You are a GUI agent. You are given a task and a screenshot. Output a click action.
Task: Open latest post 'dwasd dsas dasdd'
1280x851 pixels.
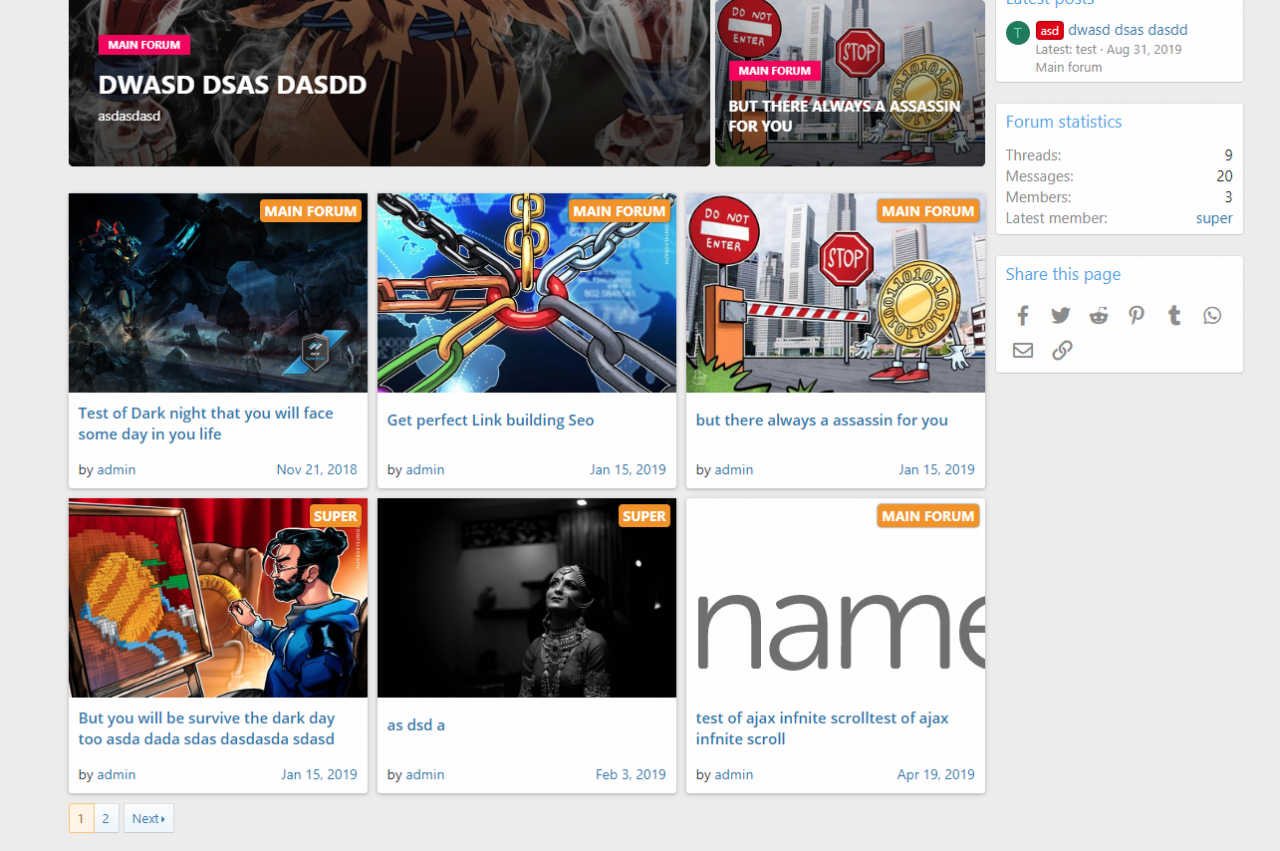(x=1128, y=30)
